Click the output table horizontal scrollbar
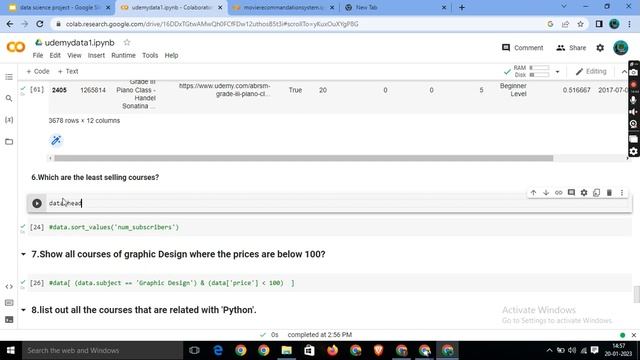Image resolution: width=640 pixels, height=360 pixels. [304, 158]
